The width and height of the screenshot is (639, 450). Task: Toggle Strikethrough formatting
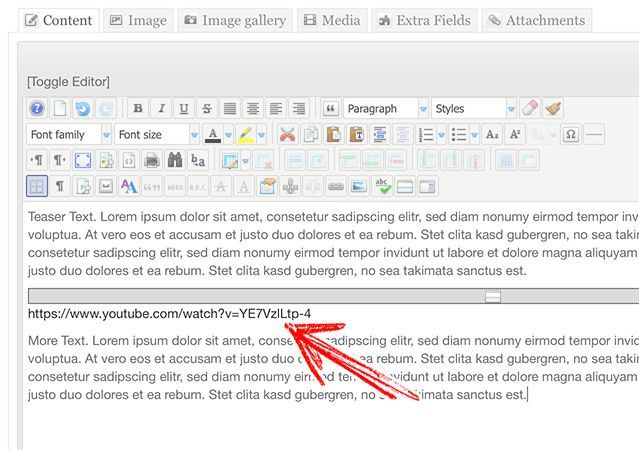click(207, 108)
